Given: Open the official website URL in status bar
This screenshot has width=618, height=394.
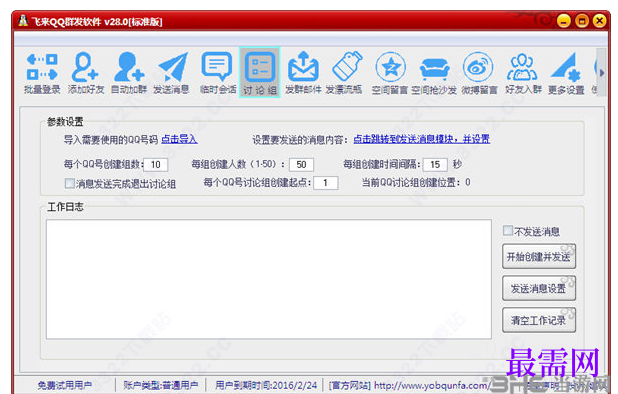Looking at the screenshot, I should click(x=432, y=385).
